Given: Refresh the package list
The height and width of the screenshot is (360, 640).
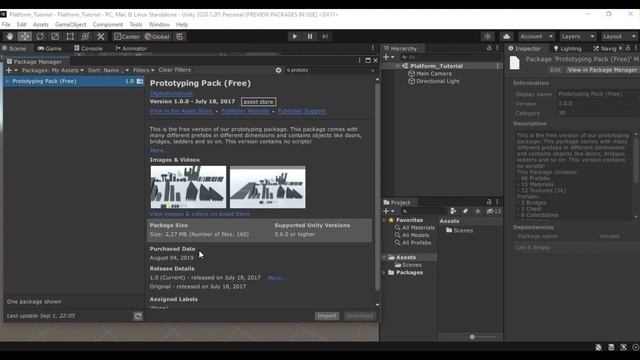Looking at the screenshot, I should (138, 316).
